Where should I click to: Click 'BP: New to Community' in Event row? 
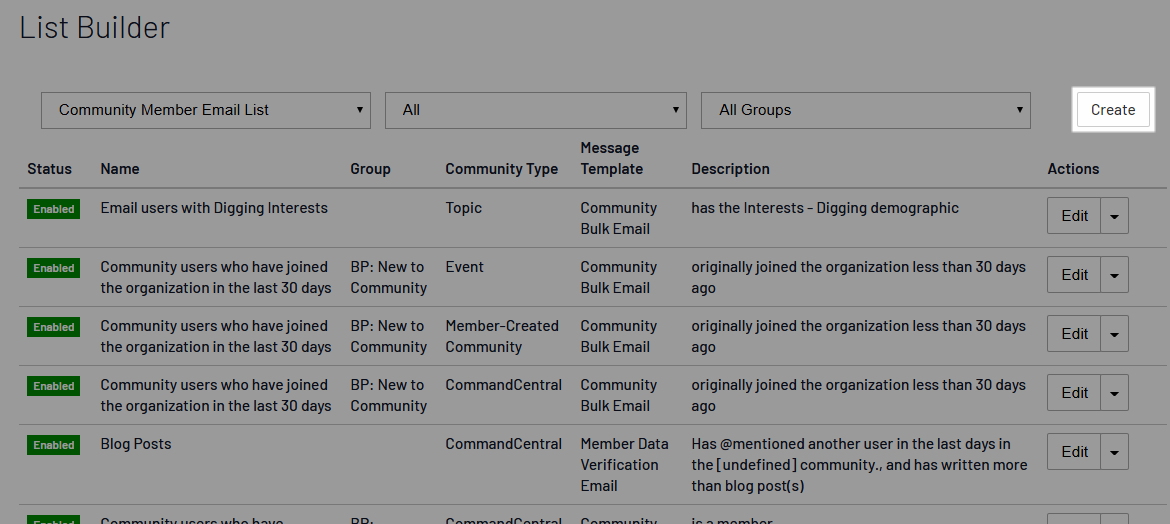point(388,278)
